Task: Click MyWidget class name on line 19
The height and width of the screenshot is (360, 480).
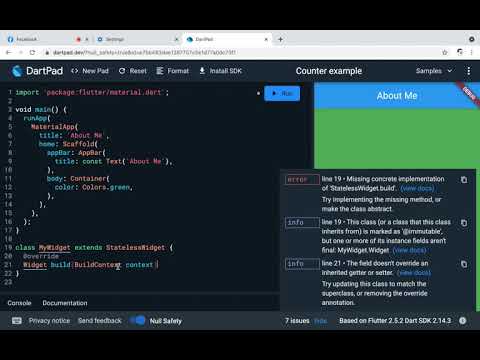Action: coord(55,248)
